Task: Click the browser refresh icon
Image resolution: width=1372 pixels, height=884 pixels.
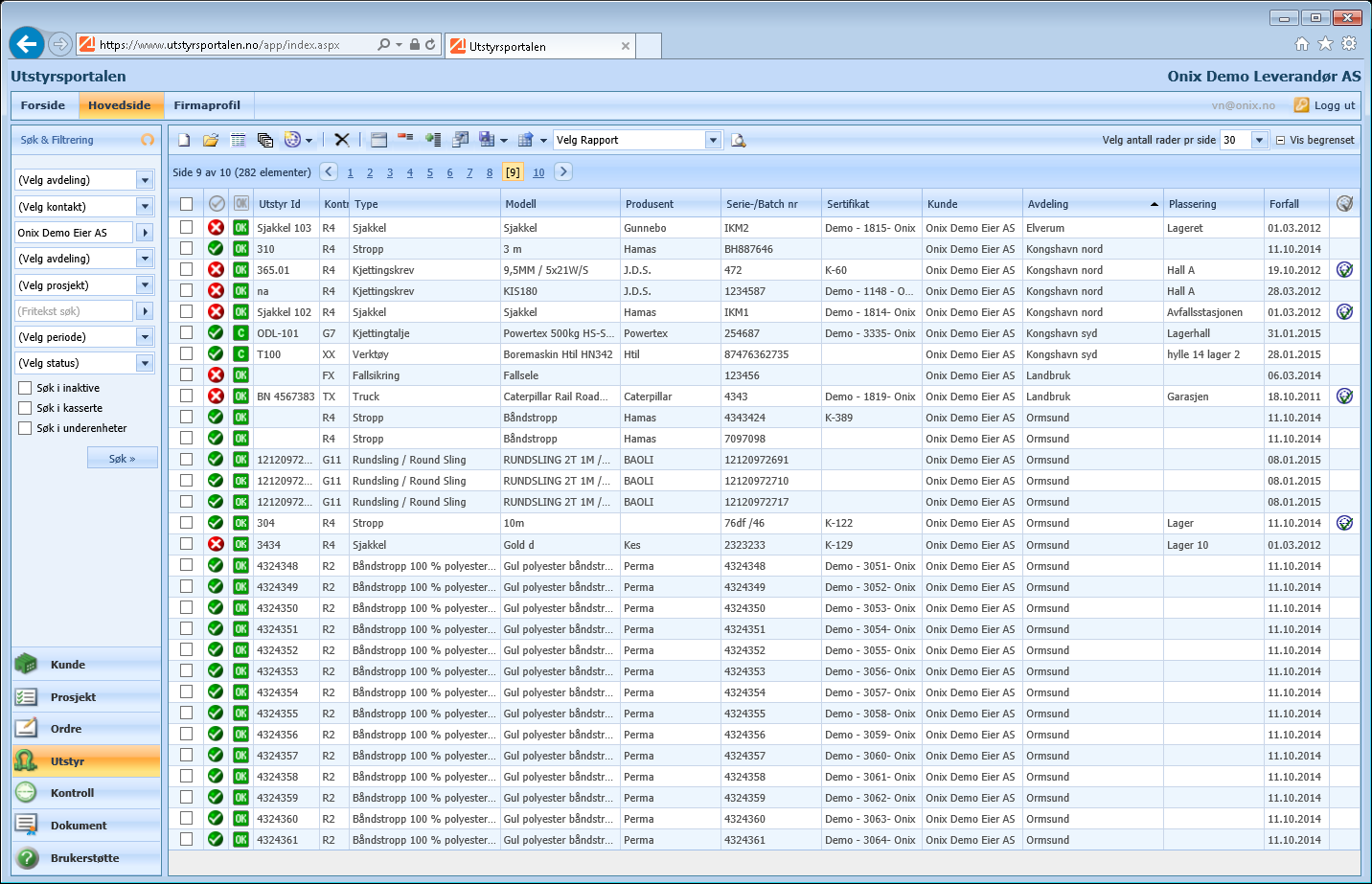Action: coord(430,44)
